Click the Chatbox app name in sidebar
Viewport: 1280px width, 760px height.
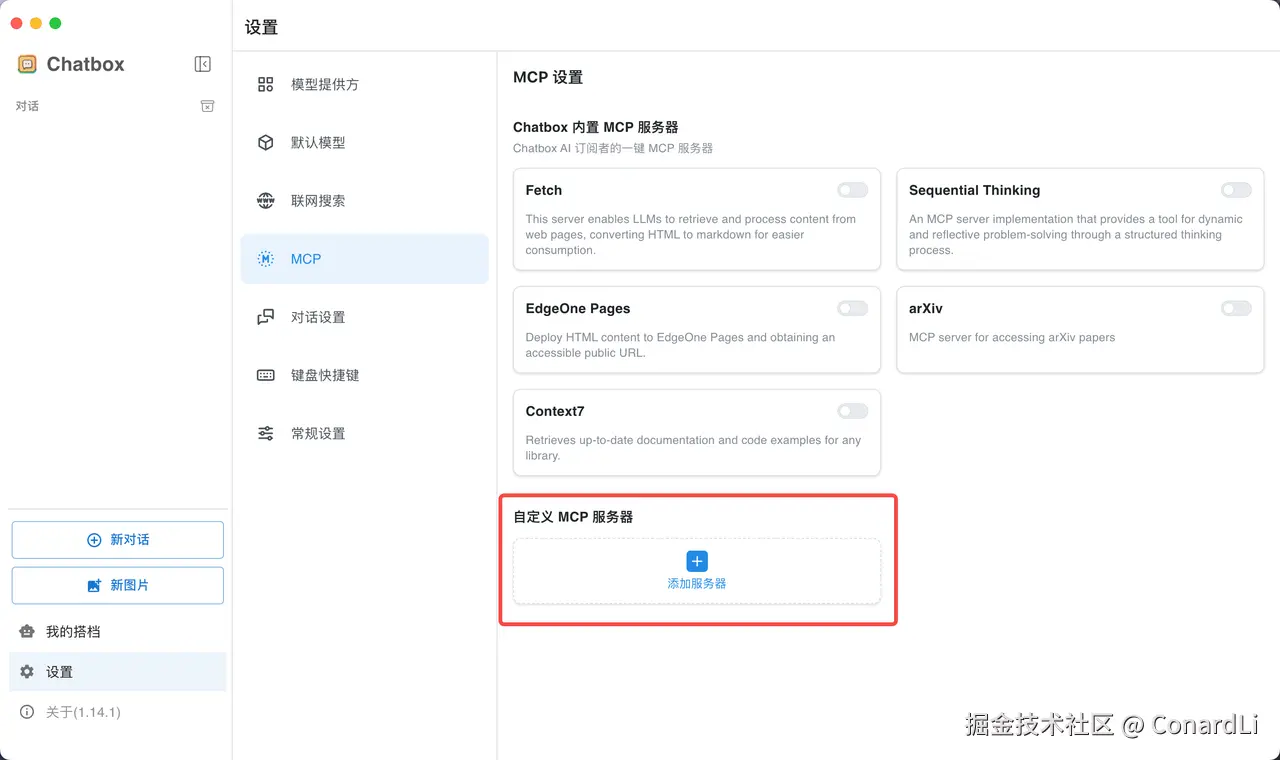click(x=86, y=64)
